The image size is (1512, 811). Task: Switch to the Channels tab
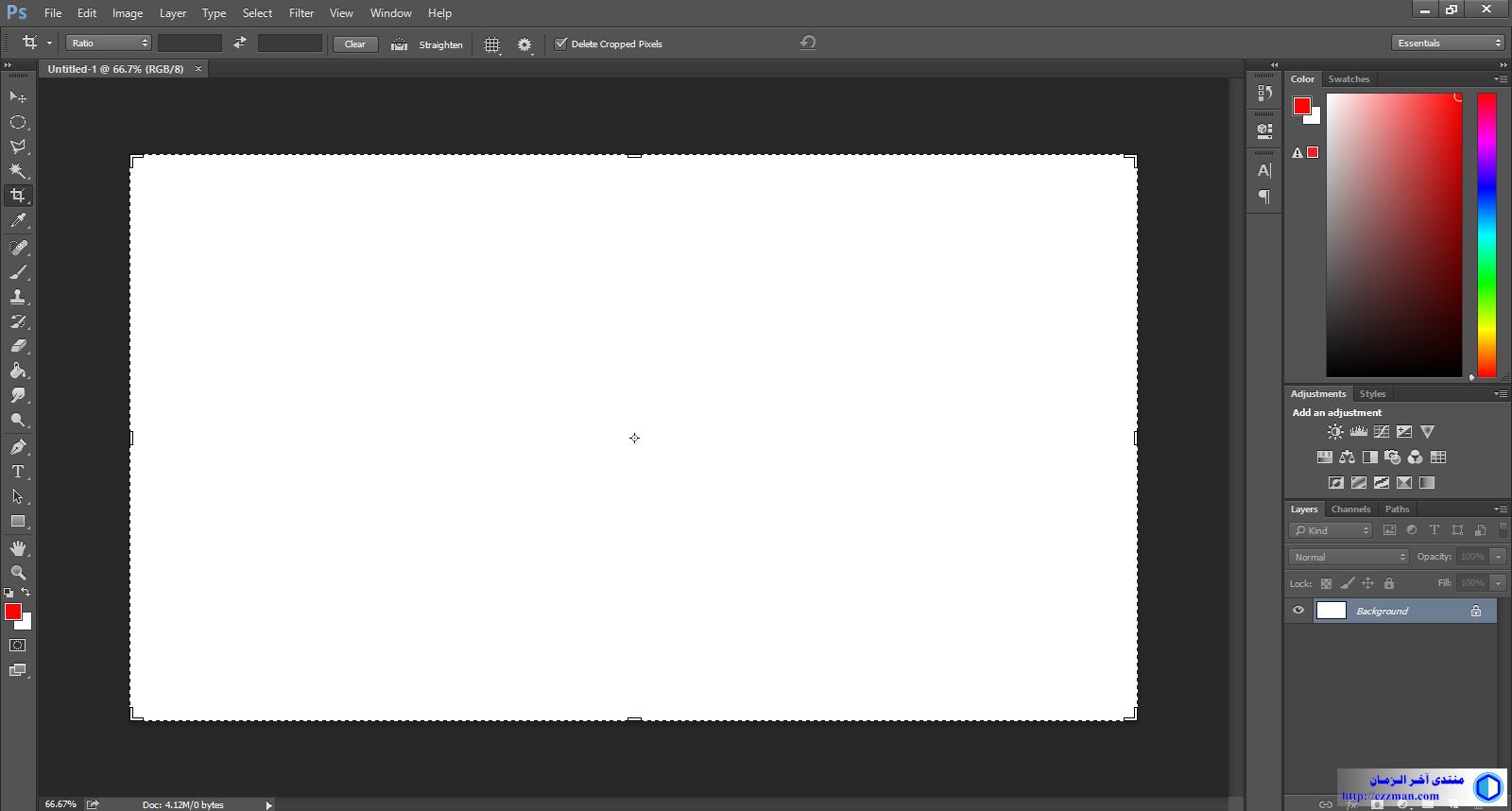tap(1350, 509)
